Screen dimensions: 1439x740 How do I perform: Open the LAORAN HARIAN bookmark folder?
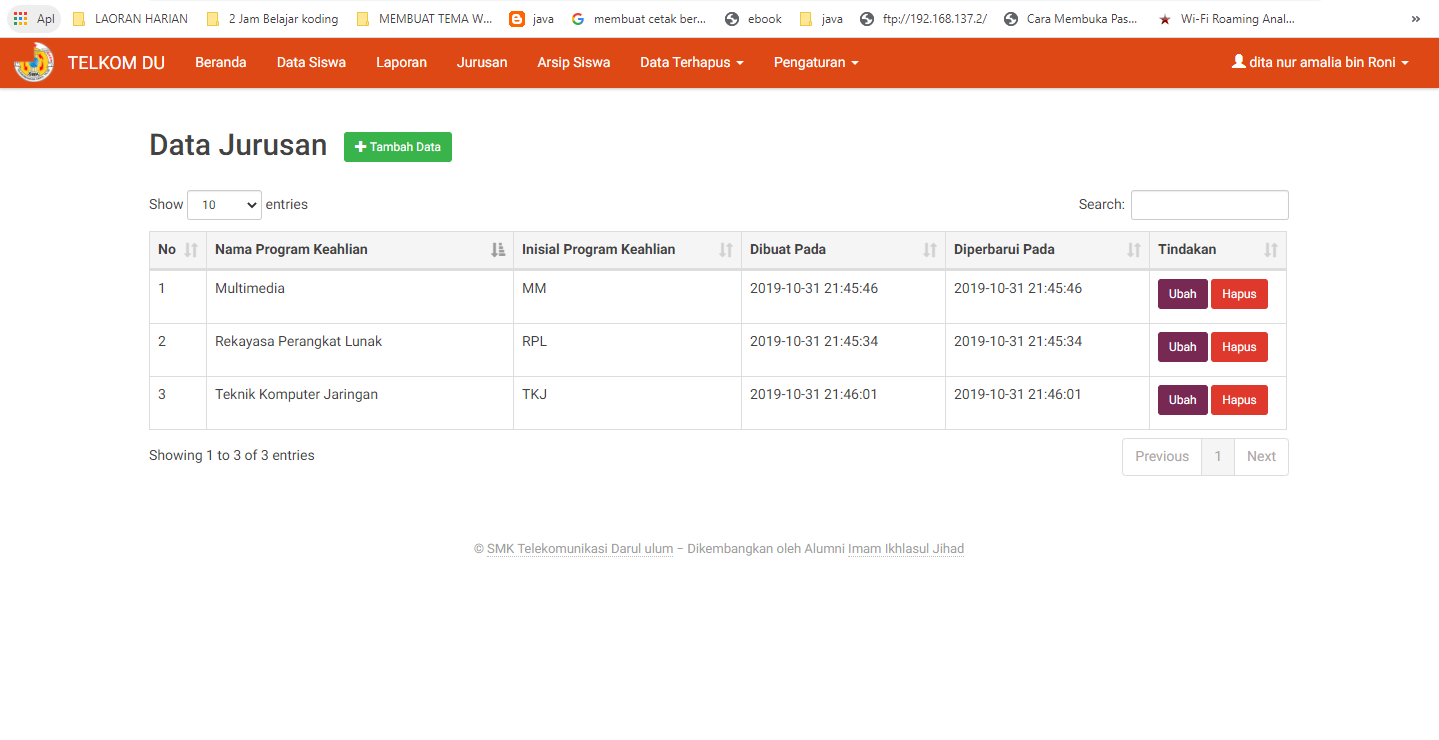coord(130,18)
